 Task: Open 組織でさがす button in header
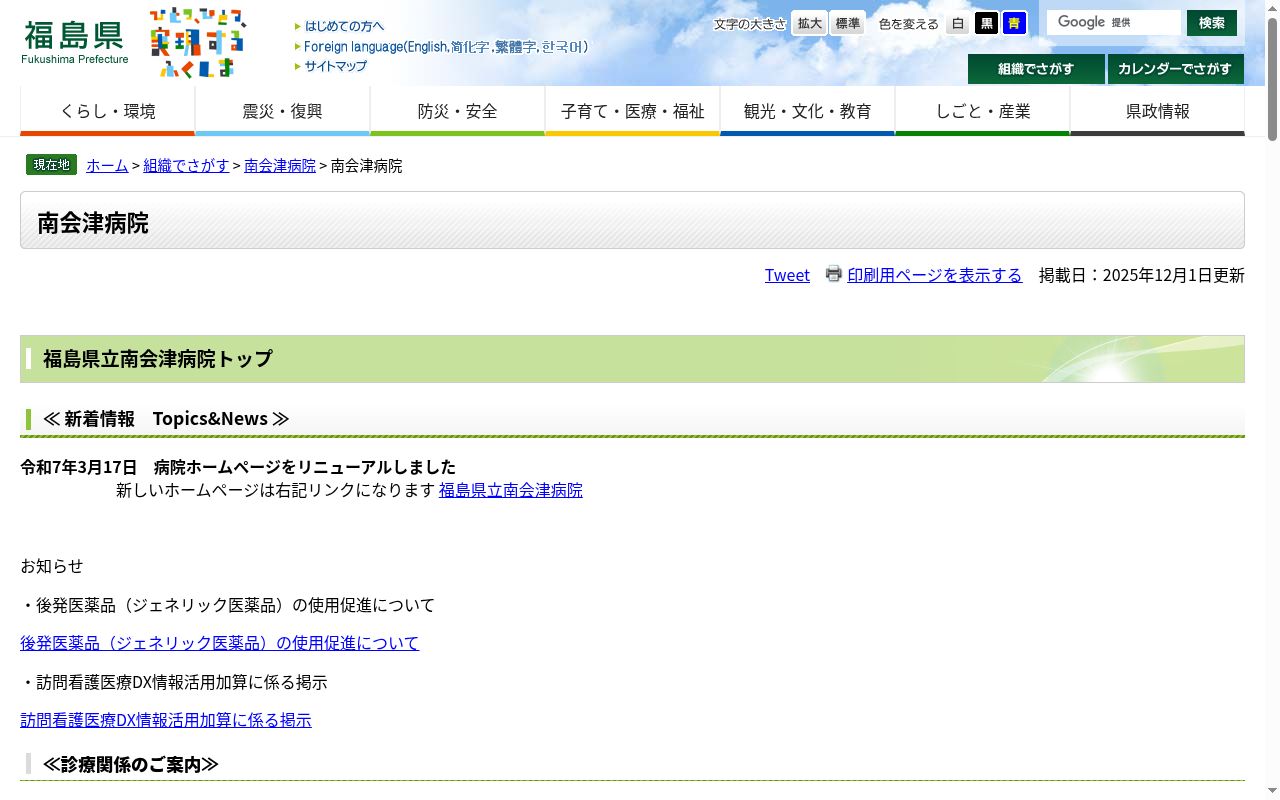coord(1036,69)
